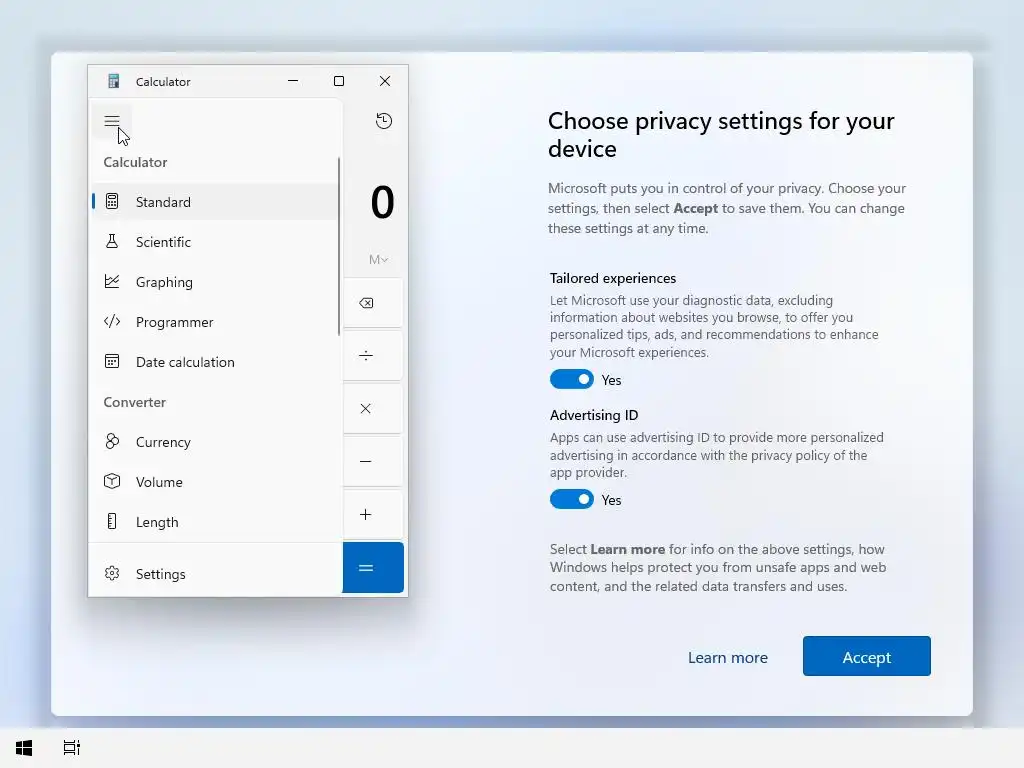Click the Calculator app icon in title bar
The image size is (1024, 768).
(114, 81)
